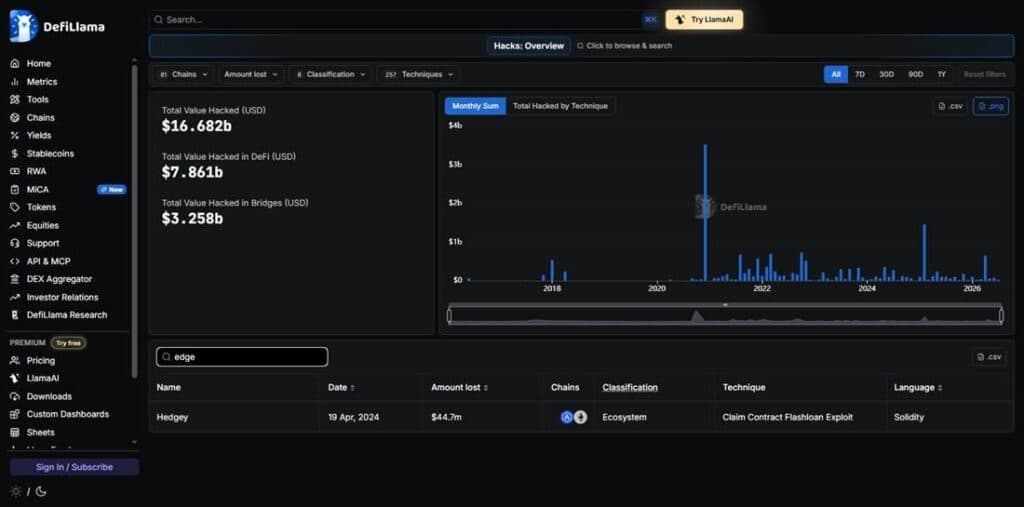The width and height of the screenshot is (1024, 507).
Task: Click the Try LlamaAI button
Action: [x=704, y=20]
